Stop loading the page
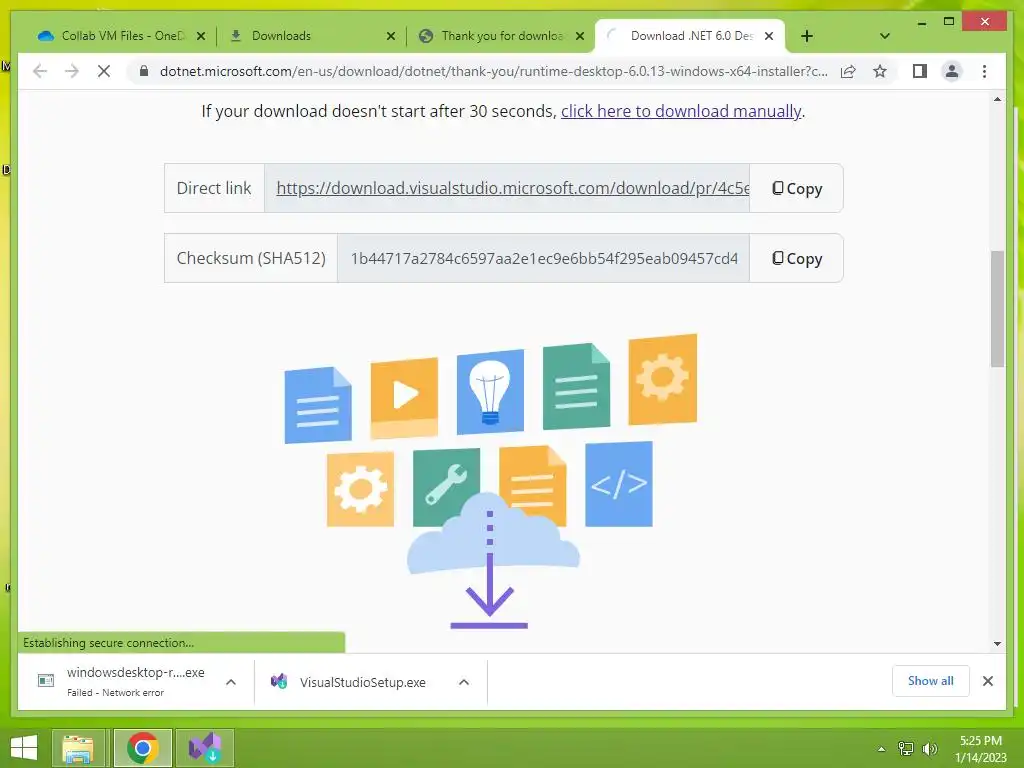Screen dimensions: 1024x768 [104, 71]
